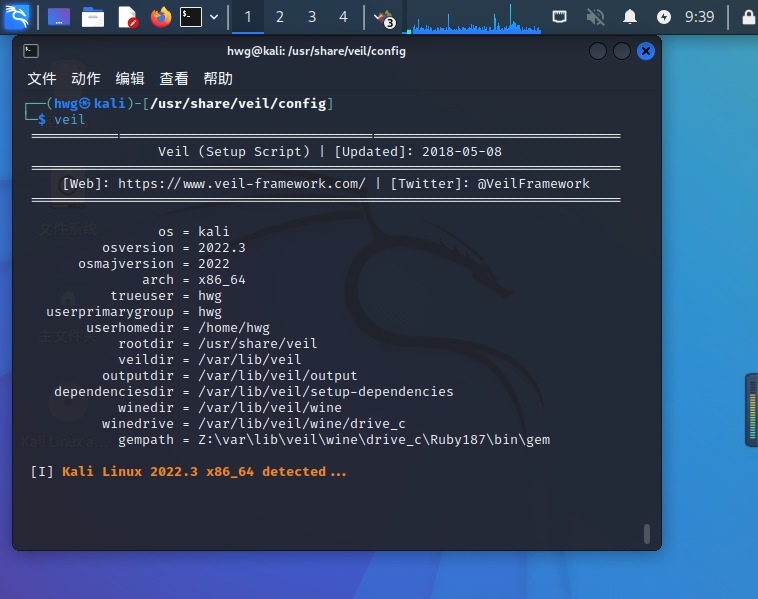Screen dimensions: 758x599
Task: Open the 文件 menu
Action: coord(42,78)
